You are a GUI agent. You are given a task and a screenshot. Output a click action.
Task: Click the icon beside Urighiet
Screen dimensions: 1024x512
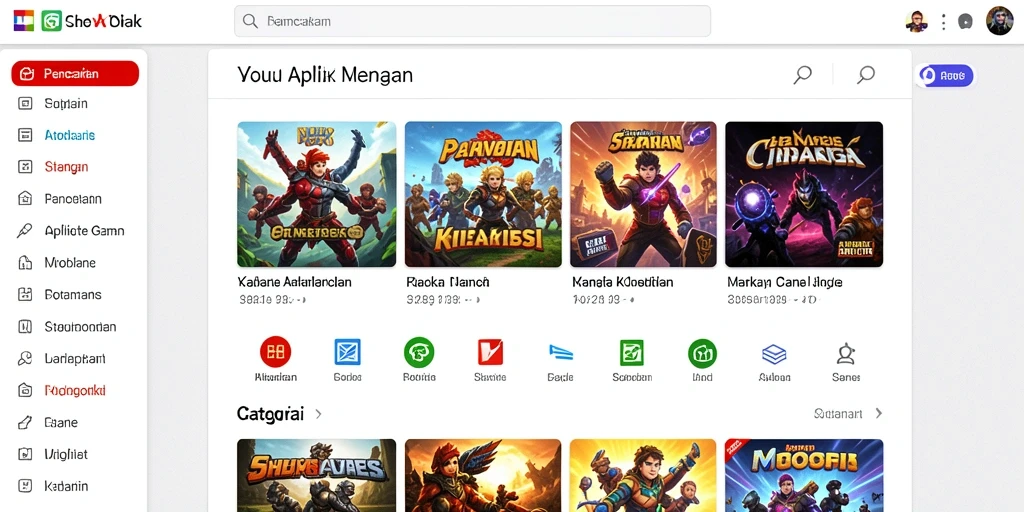(x=25, y=454)
